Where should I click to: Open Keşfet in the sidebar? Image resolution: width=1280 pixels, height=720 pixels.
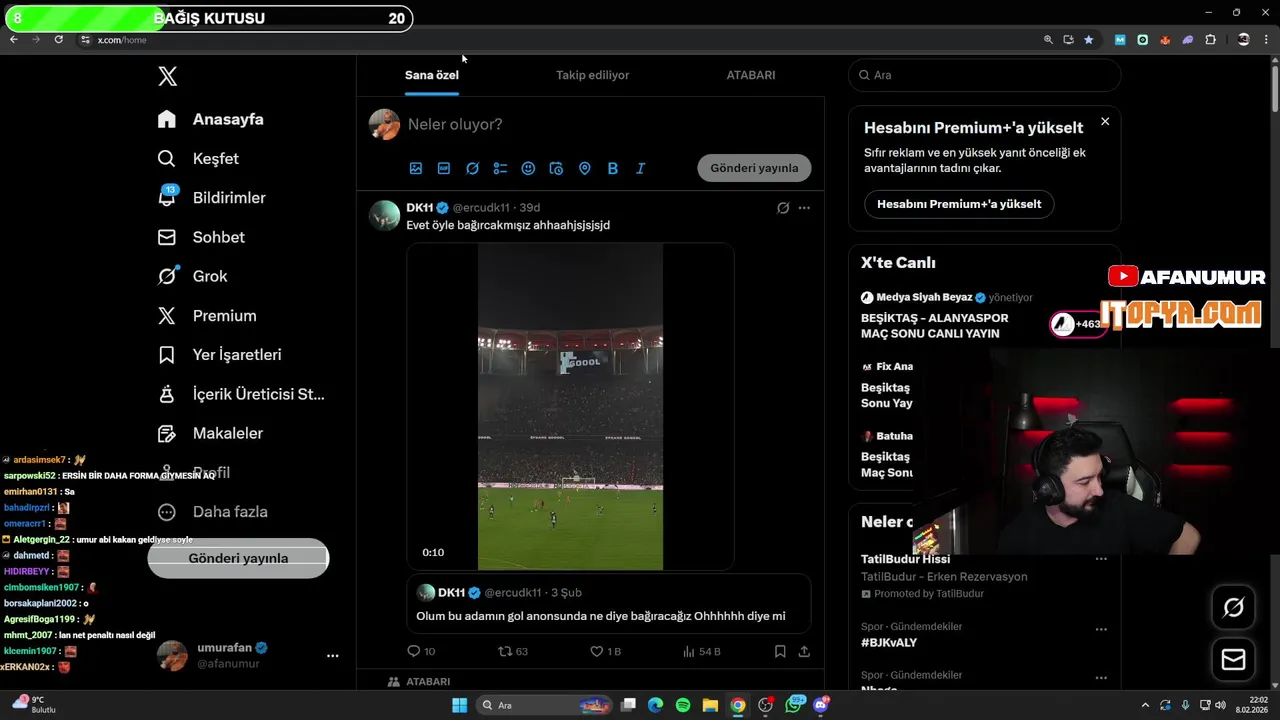(x=198, y=158)
